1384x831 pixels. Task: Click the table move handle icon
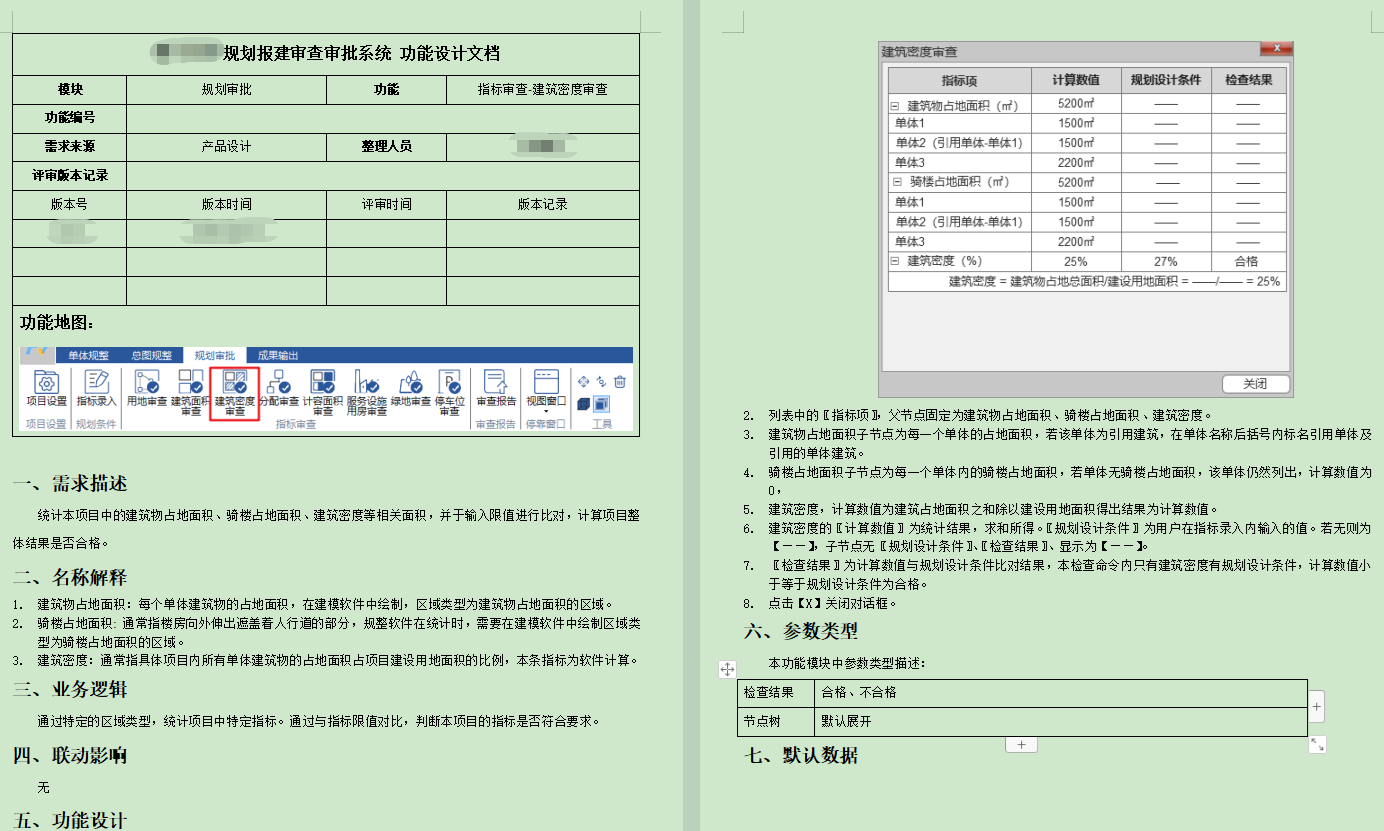coord(727,669)
